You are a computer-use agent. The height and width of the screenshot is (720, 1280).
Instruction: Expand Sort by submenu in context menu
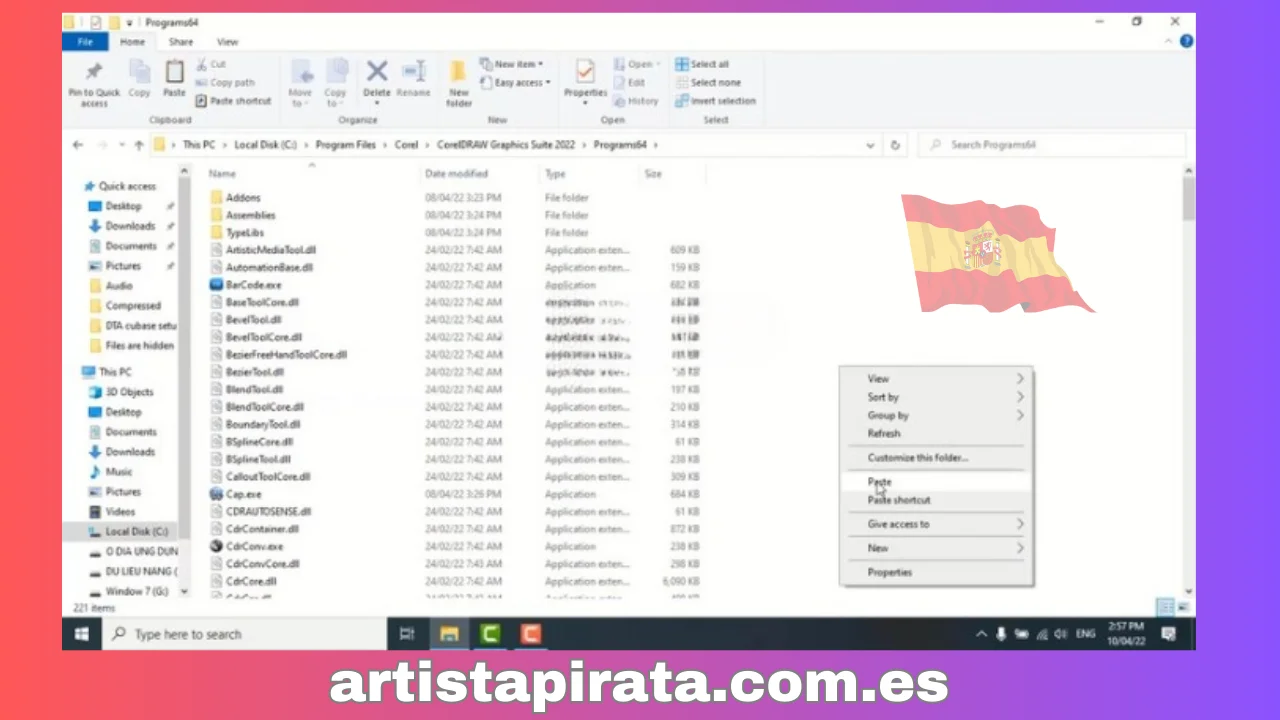point(935,397)
